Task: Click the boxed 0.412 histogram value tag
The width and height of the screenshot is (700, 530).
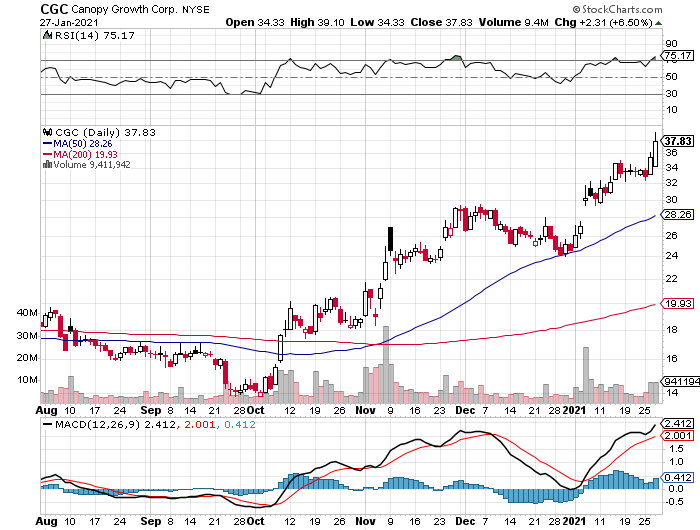Action: click(x=678, y=477)
